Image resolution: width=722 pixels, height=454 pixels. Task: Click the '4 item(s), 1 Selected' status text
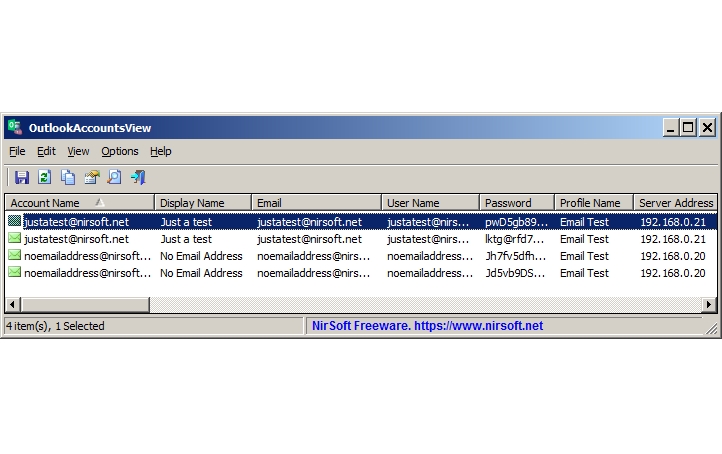click(x=55, y=326)
